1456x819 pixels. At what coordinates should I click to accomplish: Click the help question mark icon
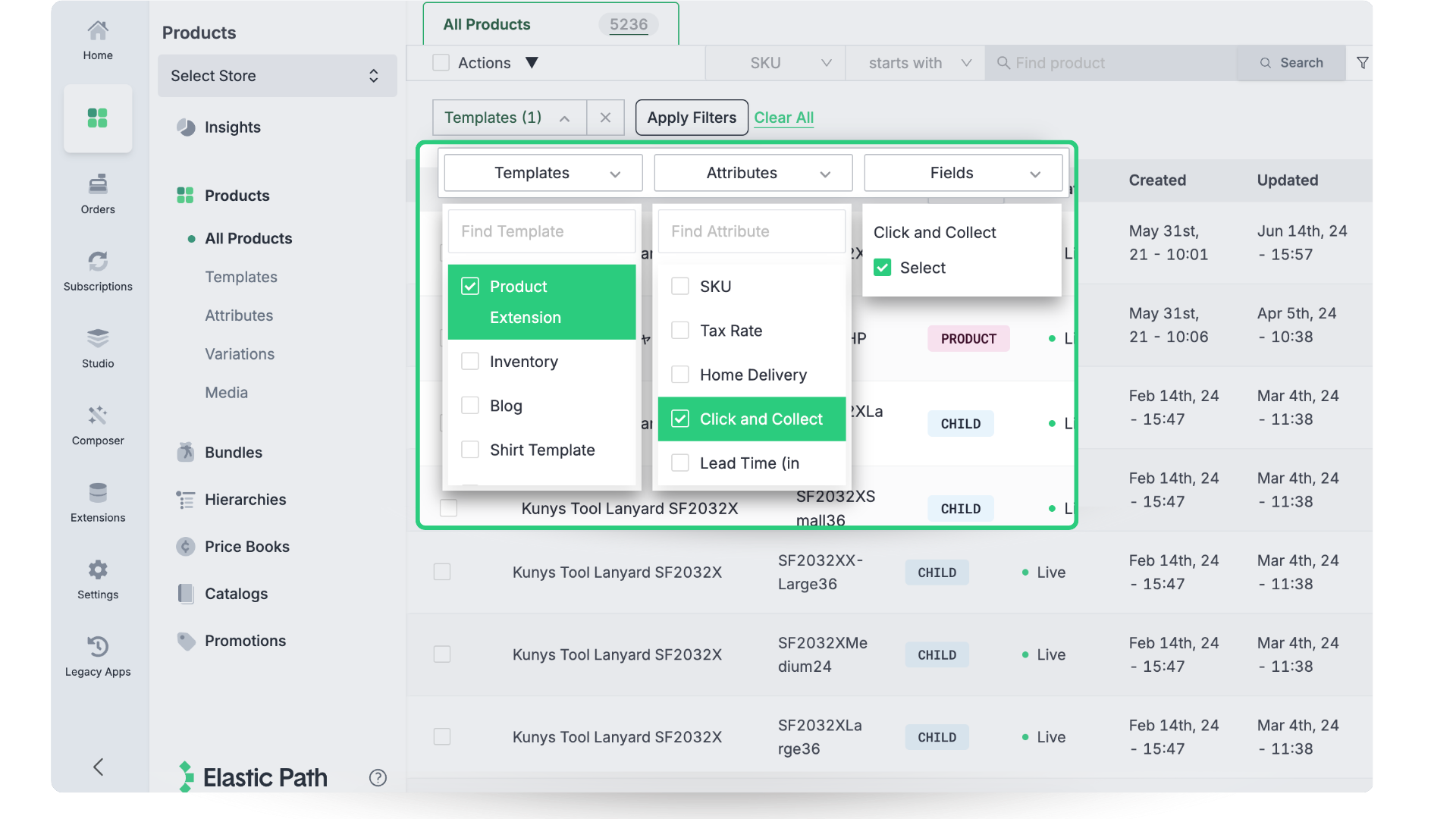point(378,777)
